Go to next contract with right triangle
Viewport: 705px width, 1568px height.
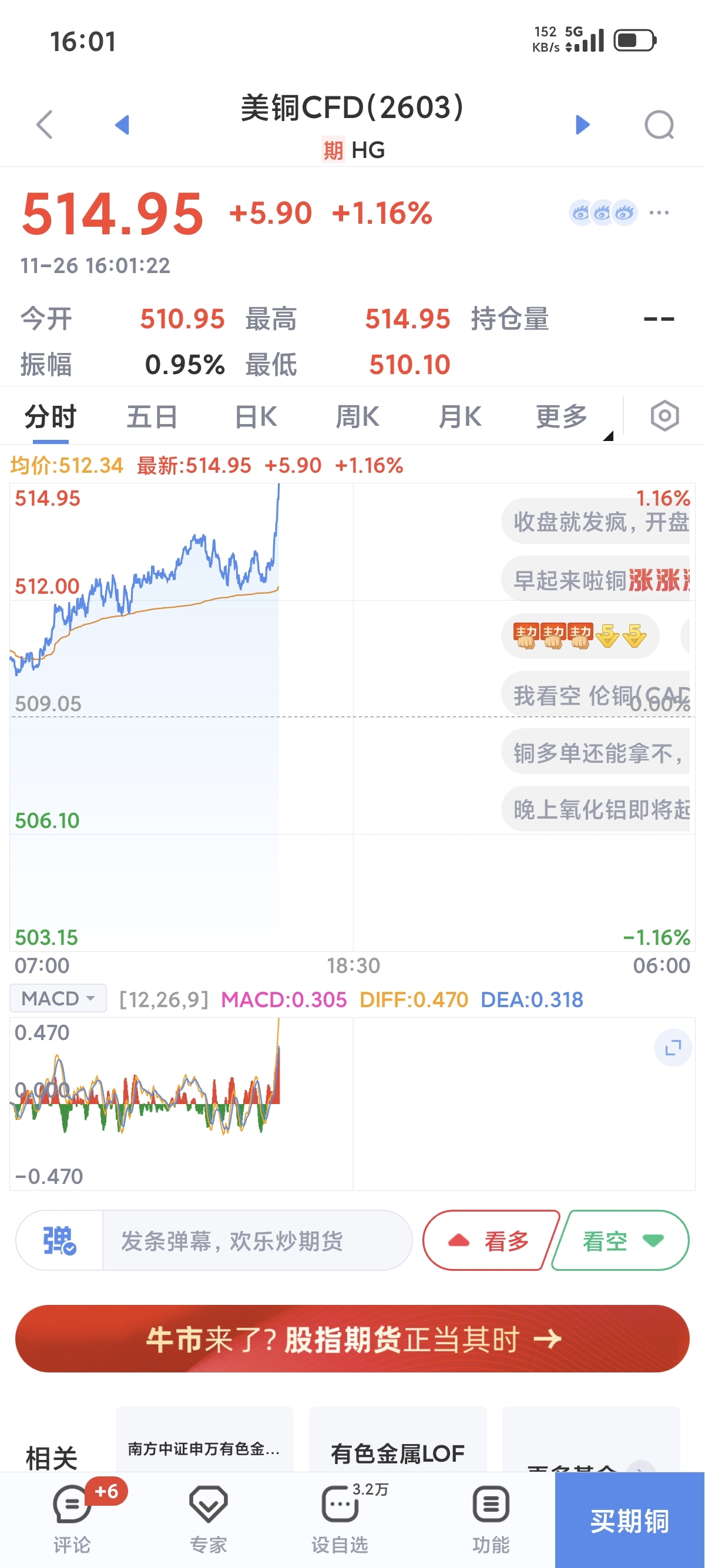[583, 125]
